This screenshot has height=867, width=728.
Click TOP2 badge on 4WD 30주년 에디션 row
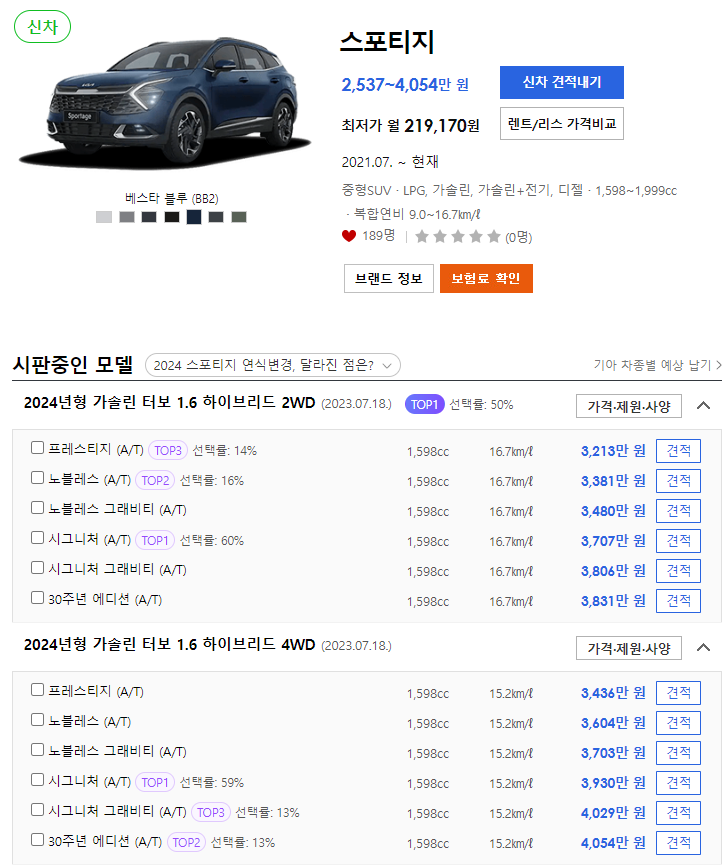(186, 842)
